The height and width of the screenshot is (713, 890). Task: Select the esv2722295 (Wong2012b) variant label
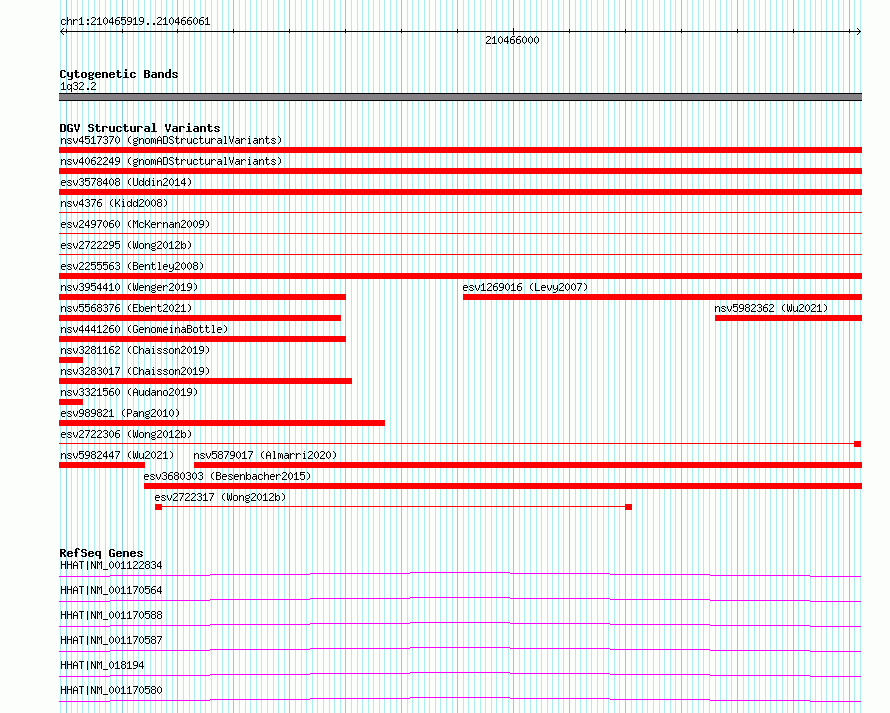126,245
